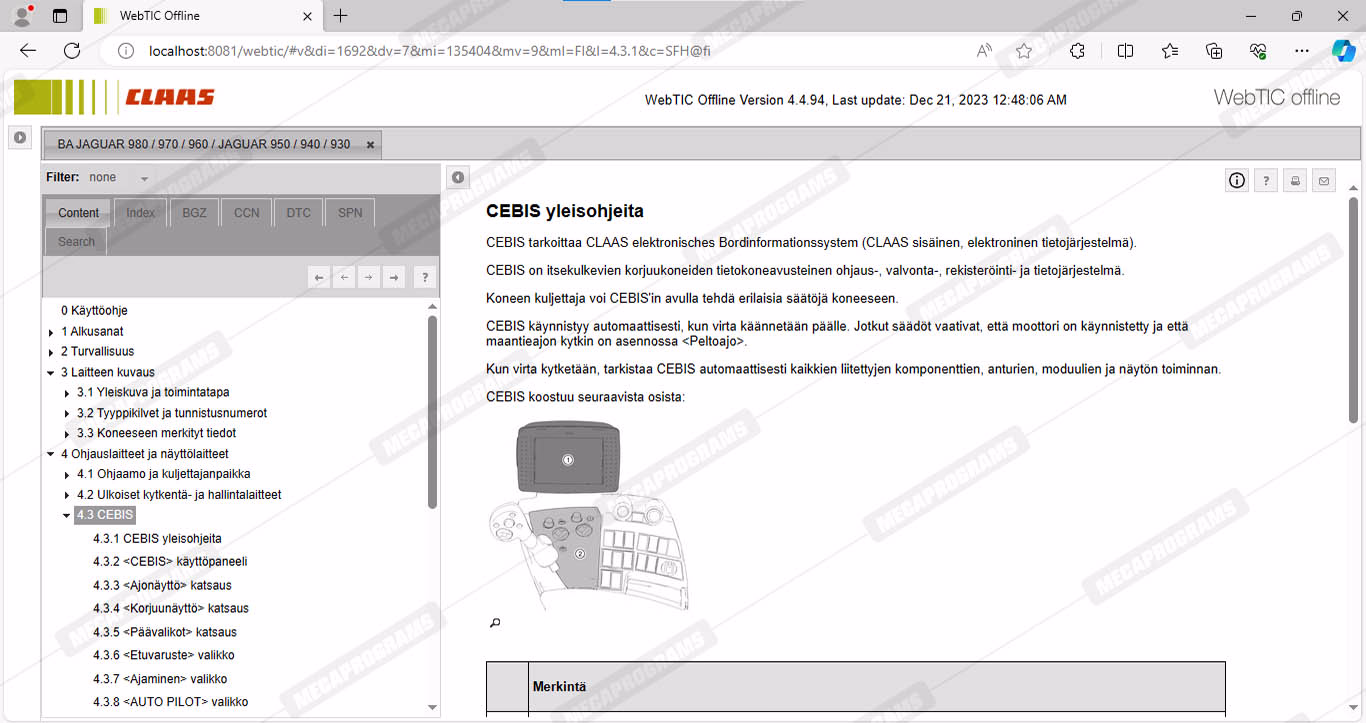Viewport: 1366px width, 723px height.
Task: View site information icon in the address bar
Action: (125, 51)
